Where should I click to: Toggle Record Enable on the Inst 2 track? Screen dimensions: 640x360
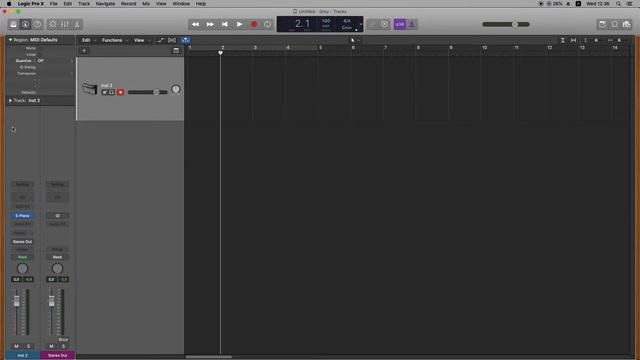tap(120, 93)
